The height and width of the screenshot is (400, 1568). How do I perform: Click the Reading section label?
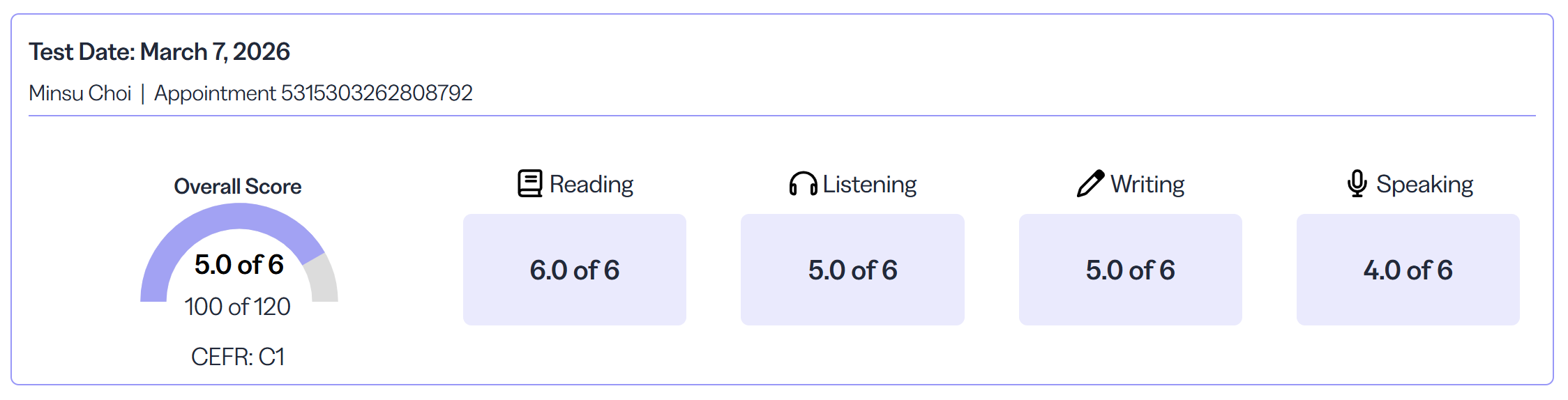point(591,184)
